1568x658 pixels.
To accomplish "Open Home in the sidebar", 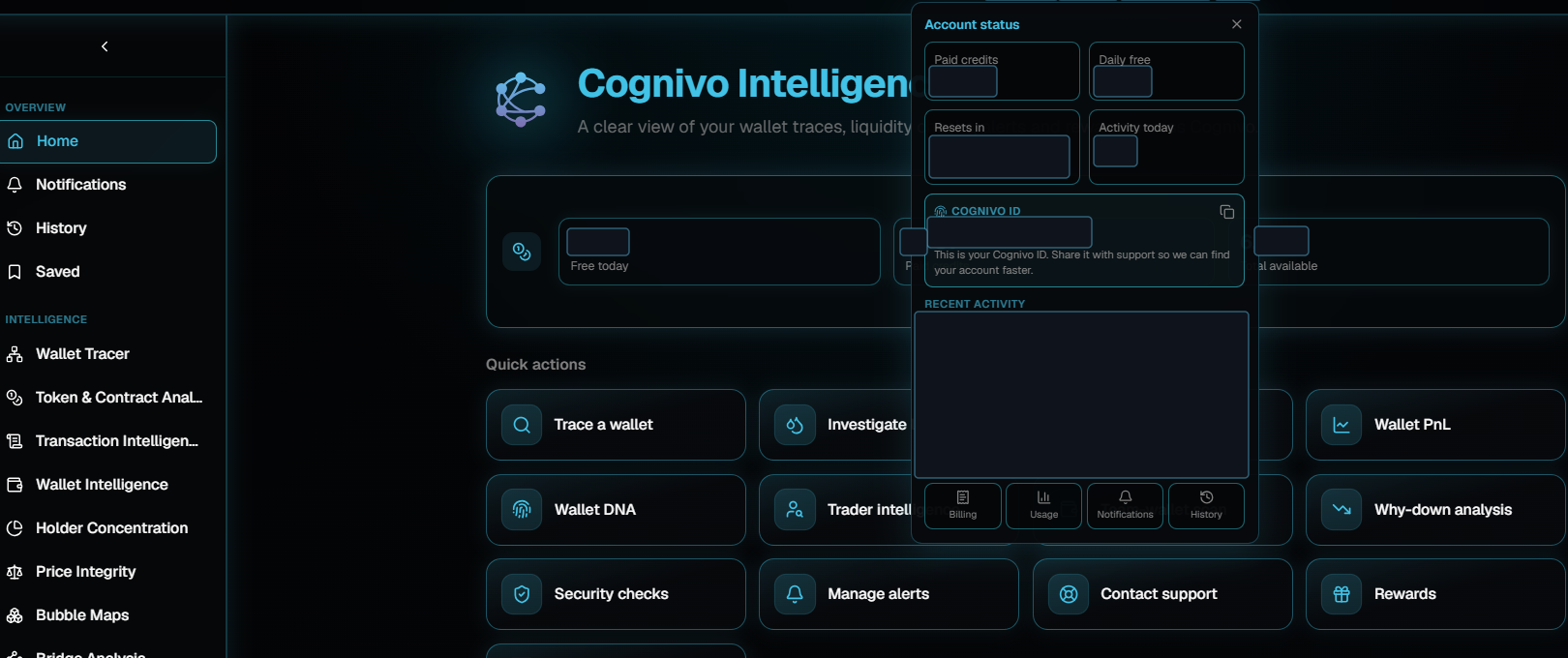I will coord(107,141).
